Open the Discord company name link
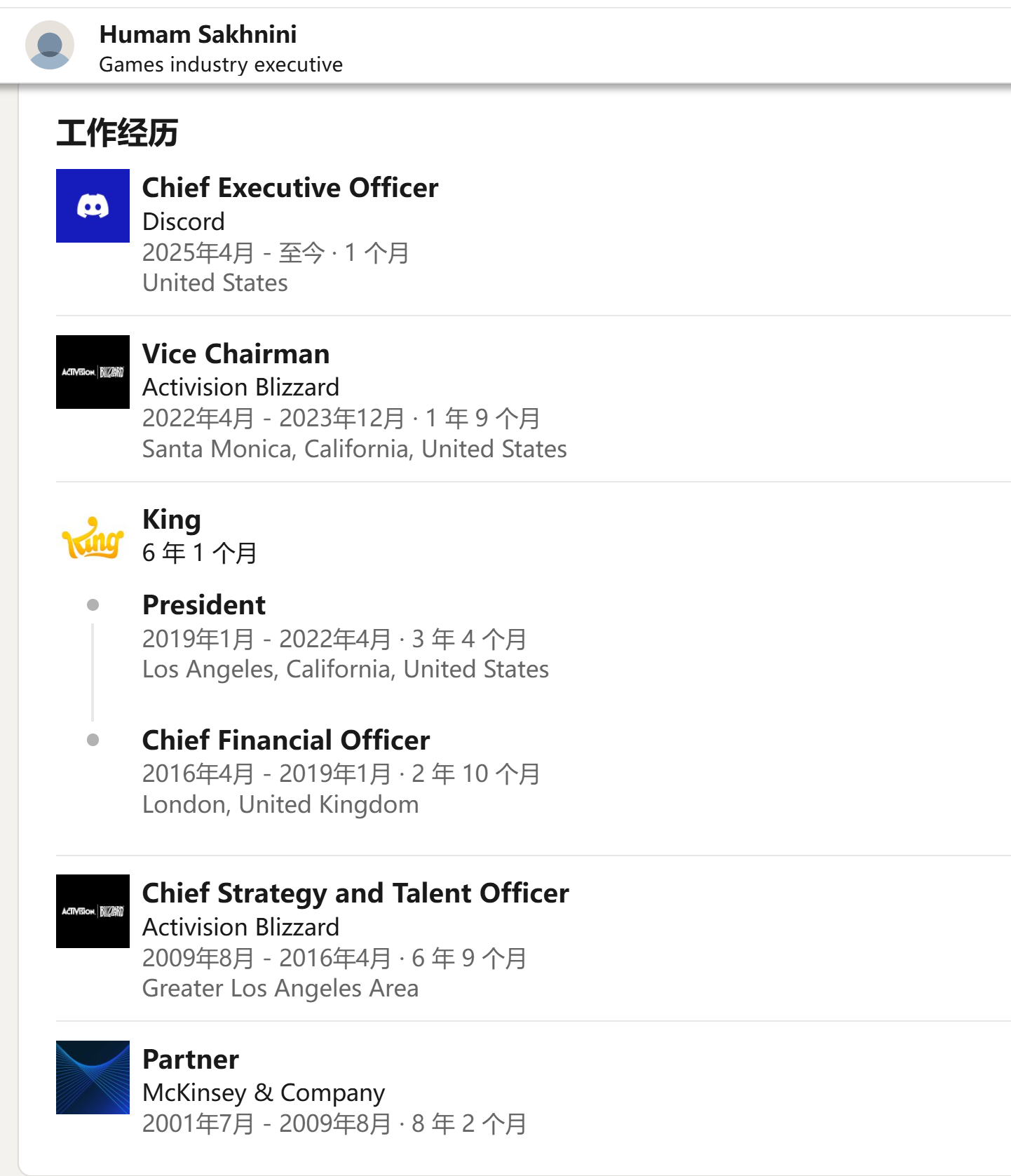 184,222
